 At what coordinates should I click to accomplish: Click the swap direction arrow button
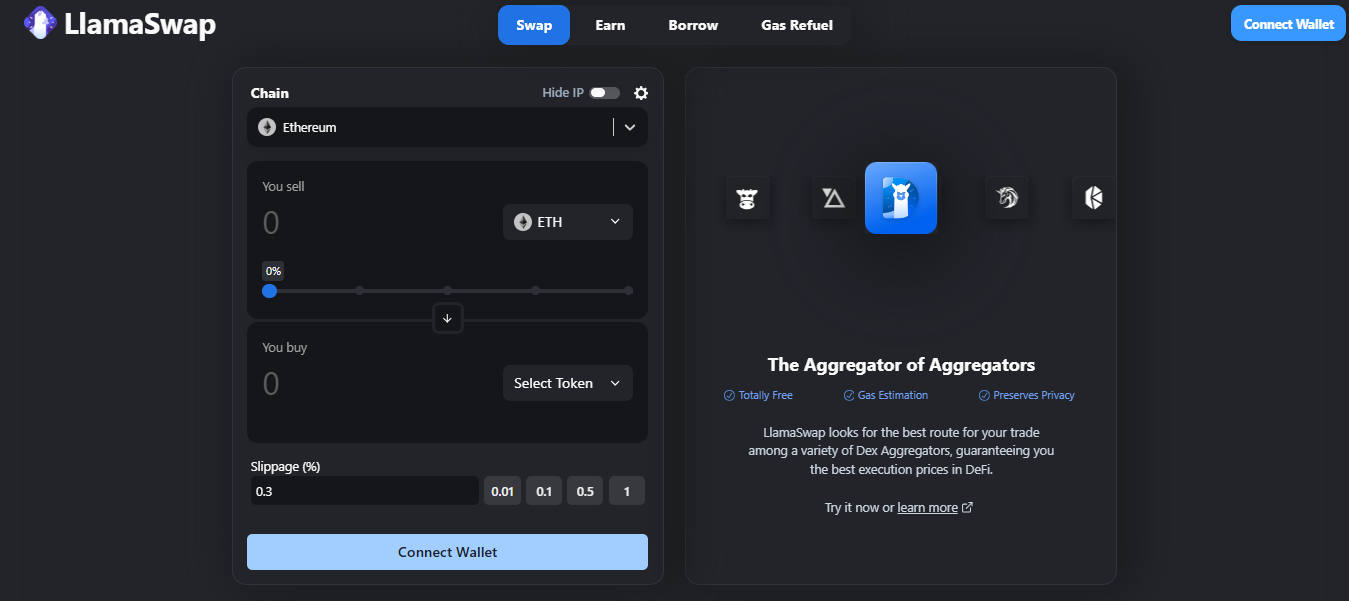(x=447, y=318)
